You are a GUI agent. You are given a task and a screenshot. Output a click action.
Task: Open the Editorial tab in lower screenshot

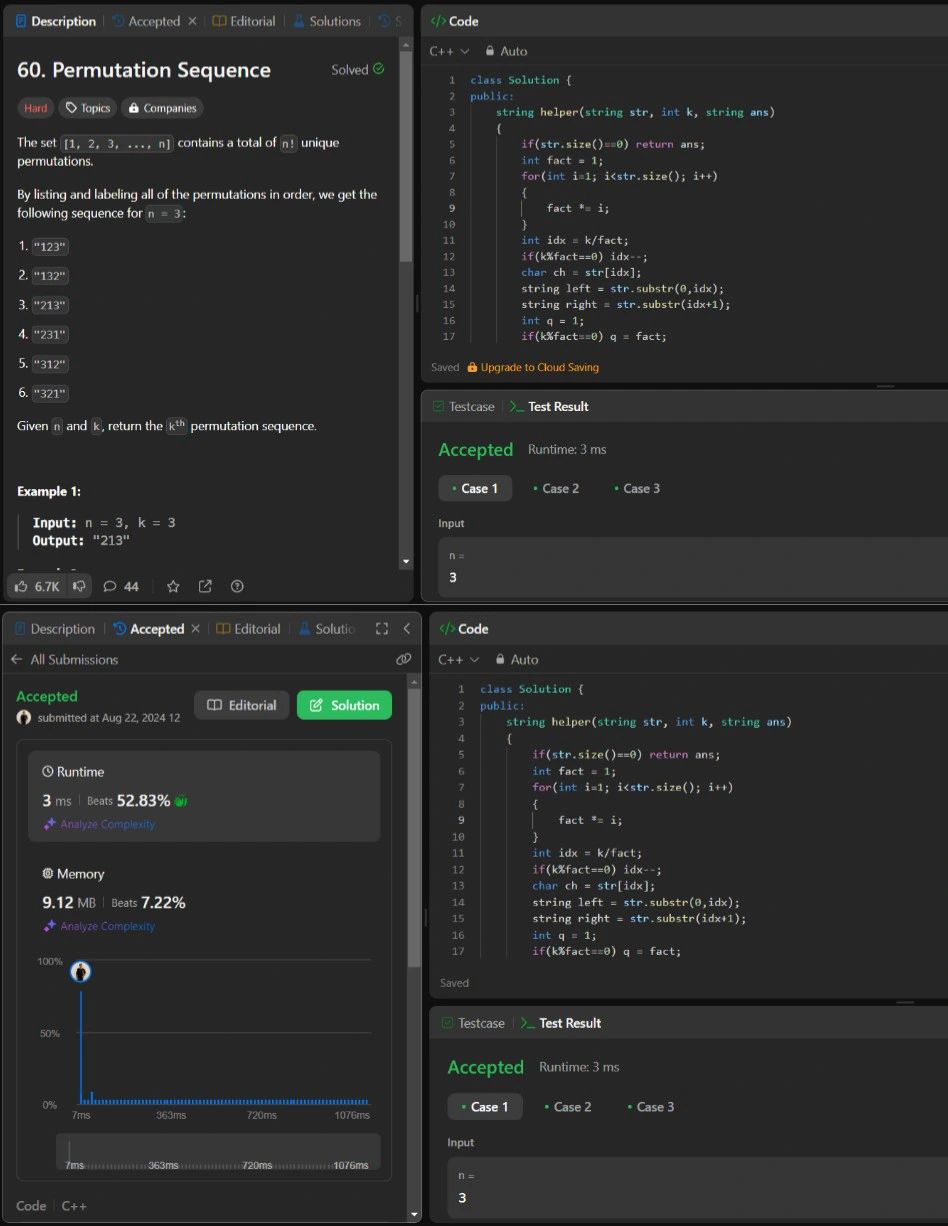tap(248, 629)
